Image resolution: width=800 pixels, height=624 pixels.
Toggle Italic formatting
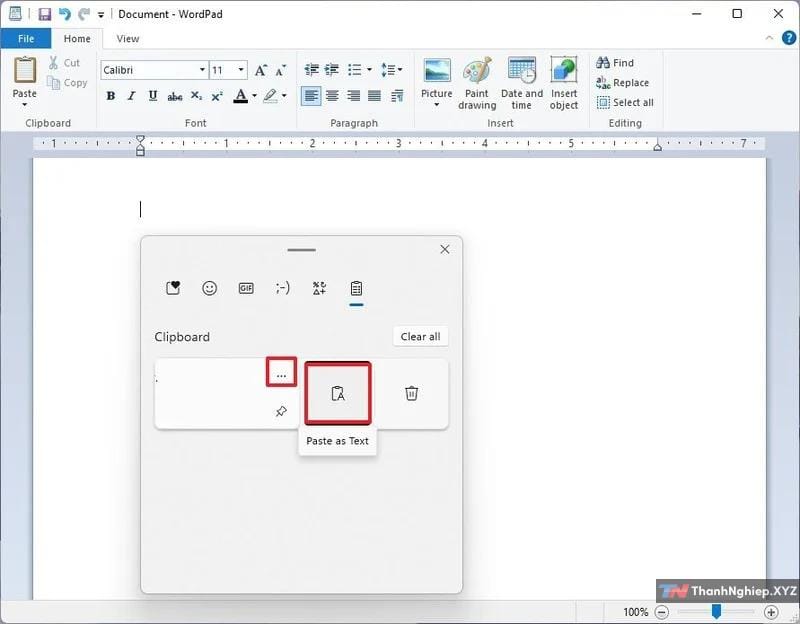point(132,95)
